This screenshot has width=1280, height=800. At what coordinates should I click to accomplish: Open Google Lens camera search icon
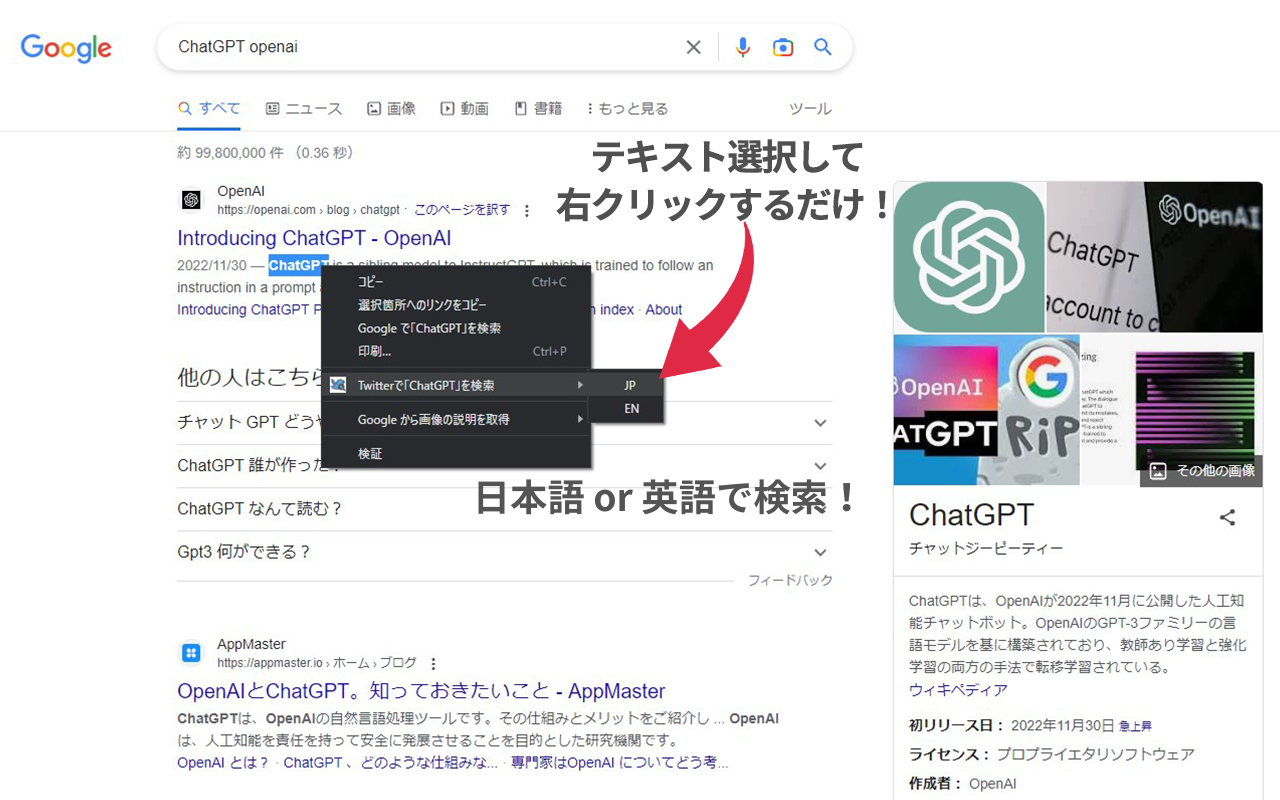783,47
